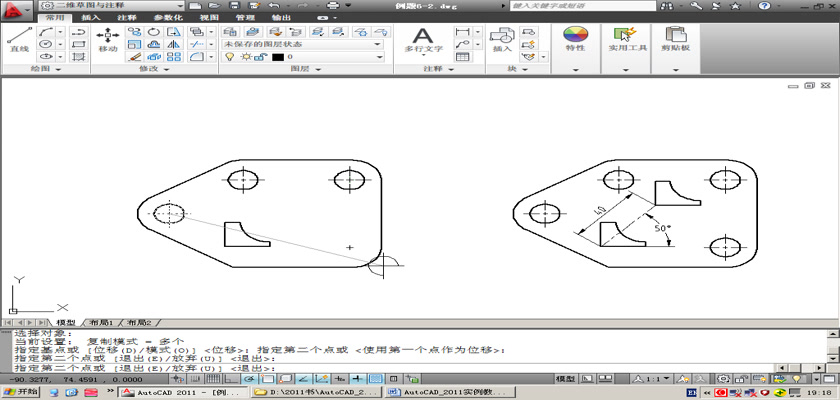
Task: Open the 特性 properties color wheel
Action: [575, 38]
